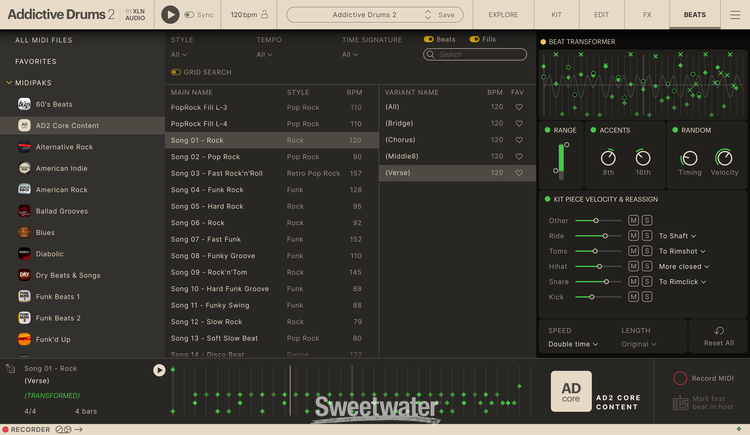Favorite the (Middle8) variant heart
The width and height of the screenshot is (750, 435).
[519, 156]
